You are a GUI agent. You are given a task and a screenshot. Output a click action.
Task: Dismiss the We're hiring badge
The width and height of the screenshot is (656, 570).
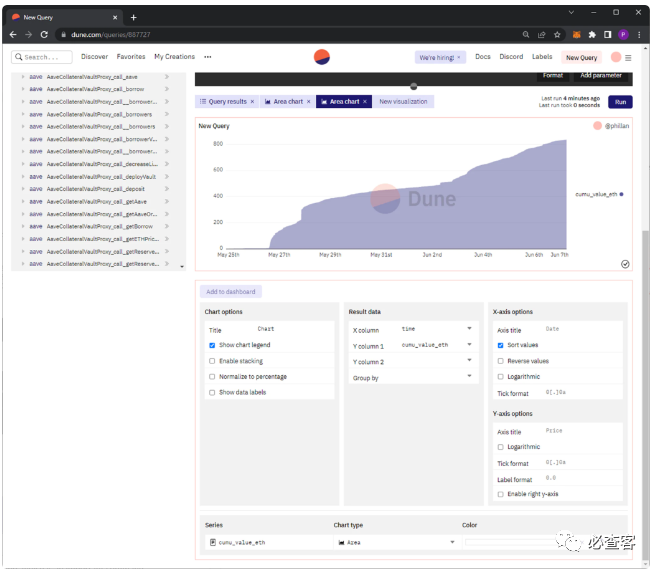(459, 57)
